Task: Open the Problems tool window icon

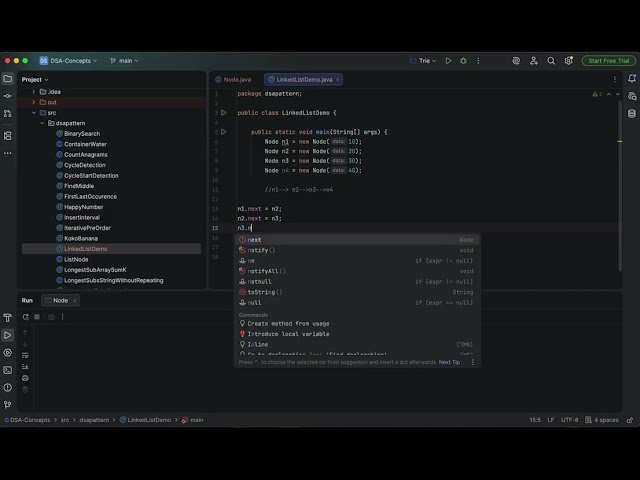Action: click(8, 387)
